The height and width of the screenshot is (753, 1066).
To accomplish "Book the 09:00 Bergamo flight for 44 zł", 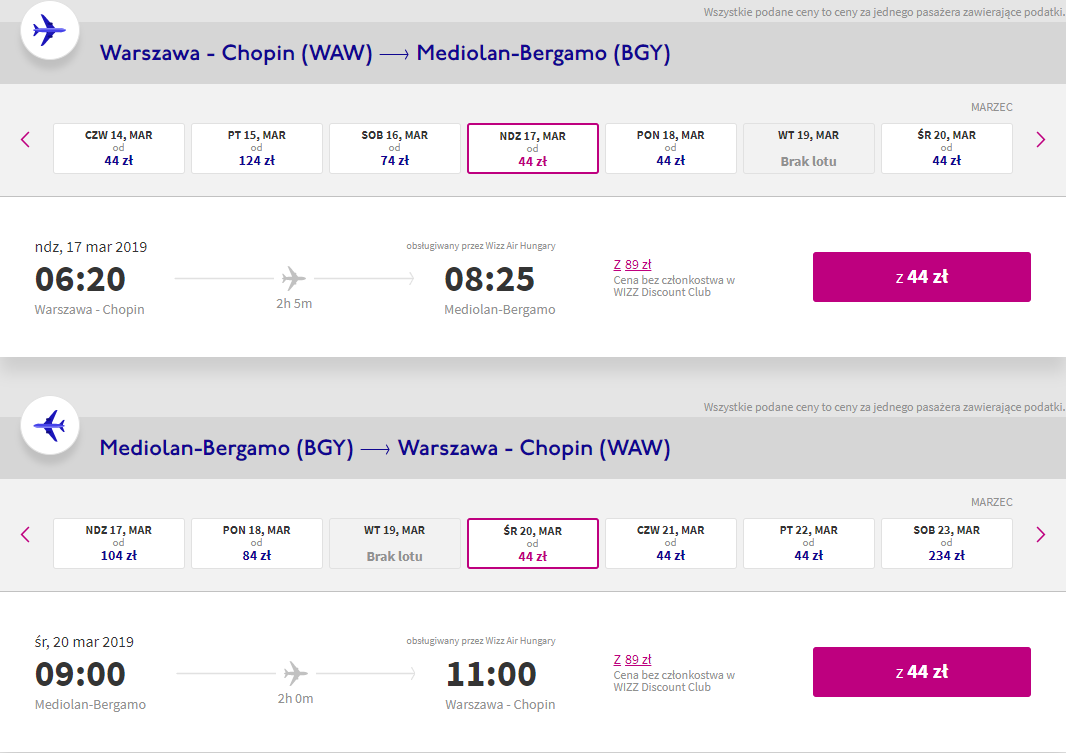I will (921, 672).
